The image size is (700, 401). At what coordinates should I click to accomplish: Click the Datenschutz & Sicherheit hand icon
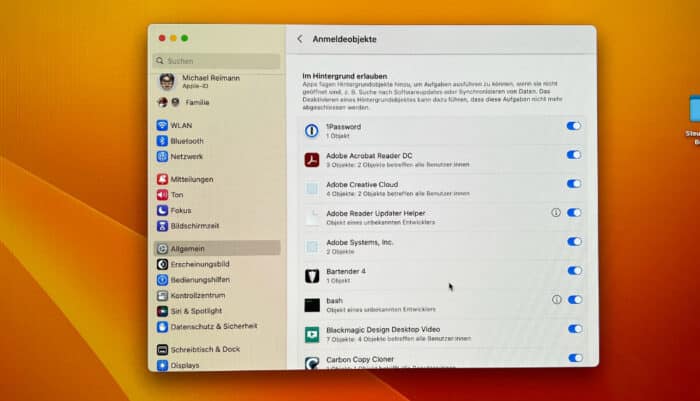pos(162,327)
